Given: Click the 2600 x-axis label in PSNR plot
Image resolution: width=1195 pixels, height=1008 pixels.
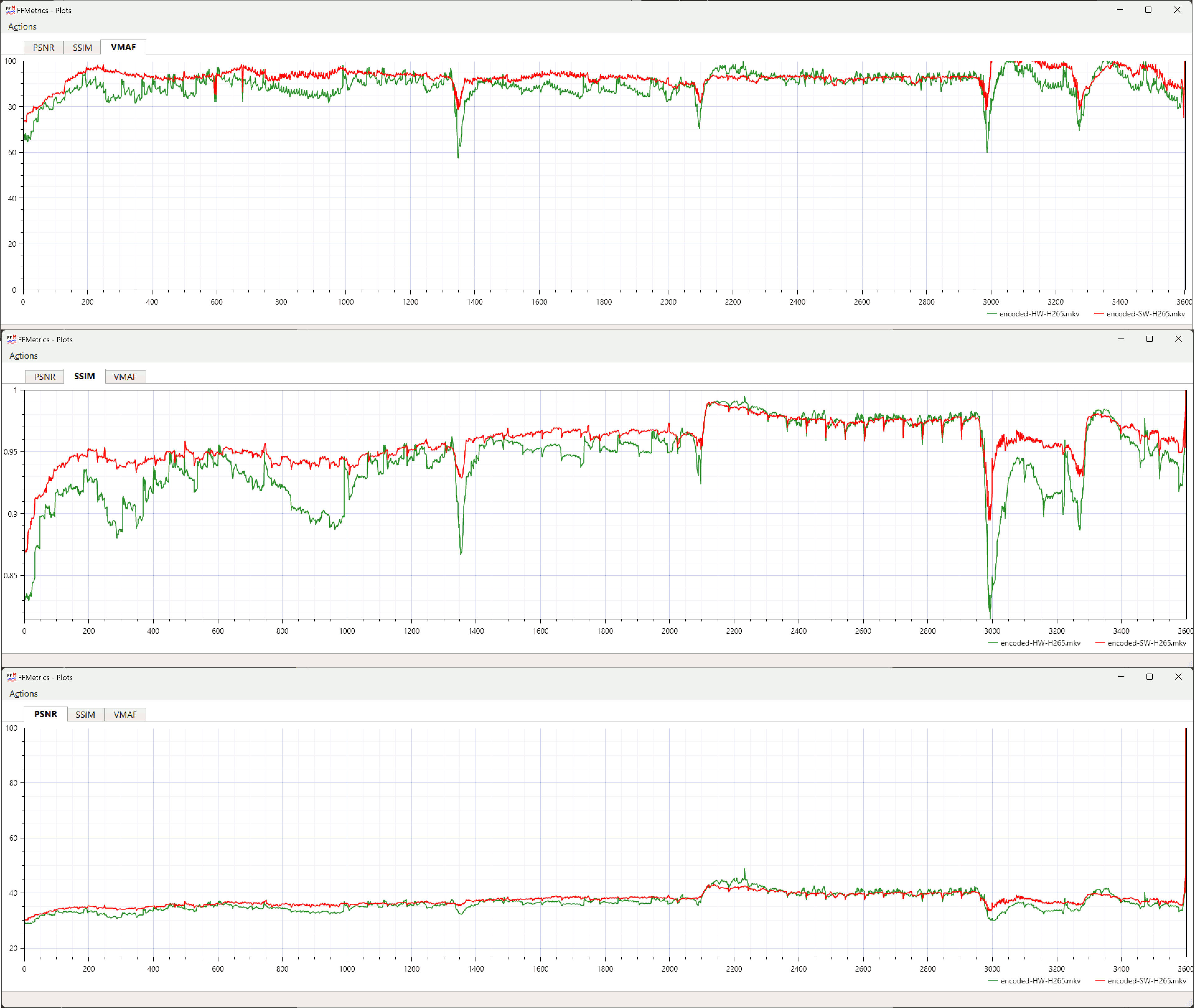Looking at the screenshot, I should coord(863,968).
